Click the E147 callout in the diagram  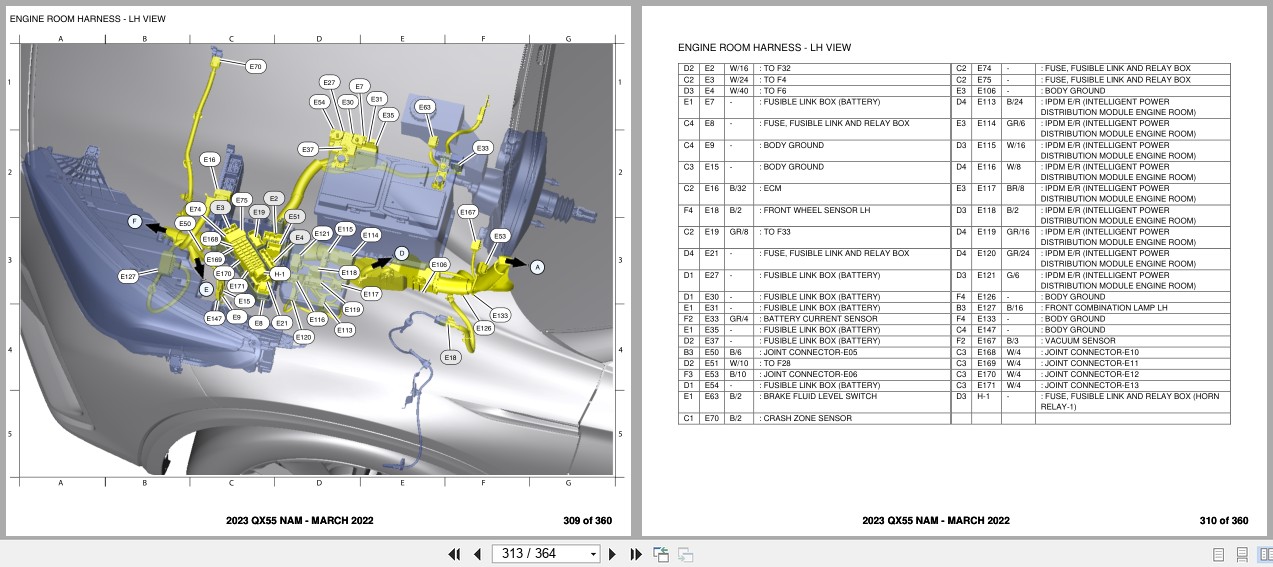(x=214, y=318)
